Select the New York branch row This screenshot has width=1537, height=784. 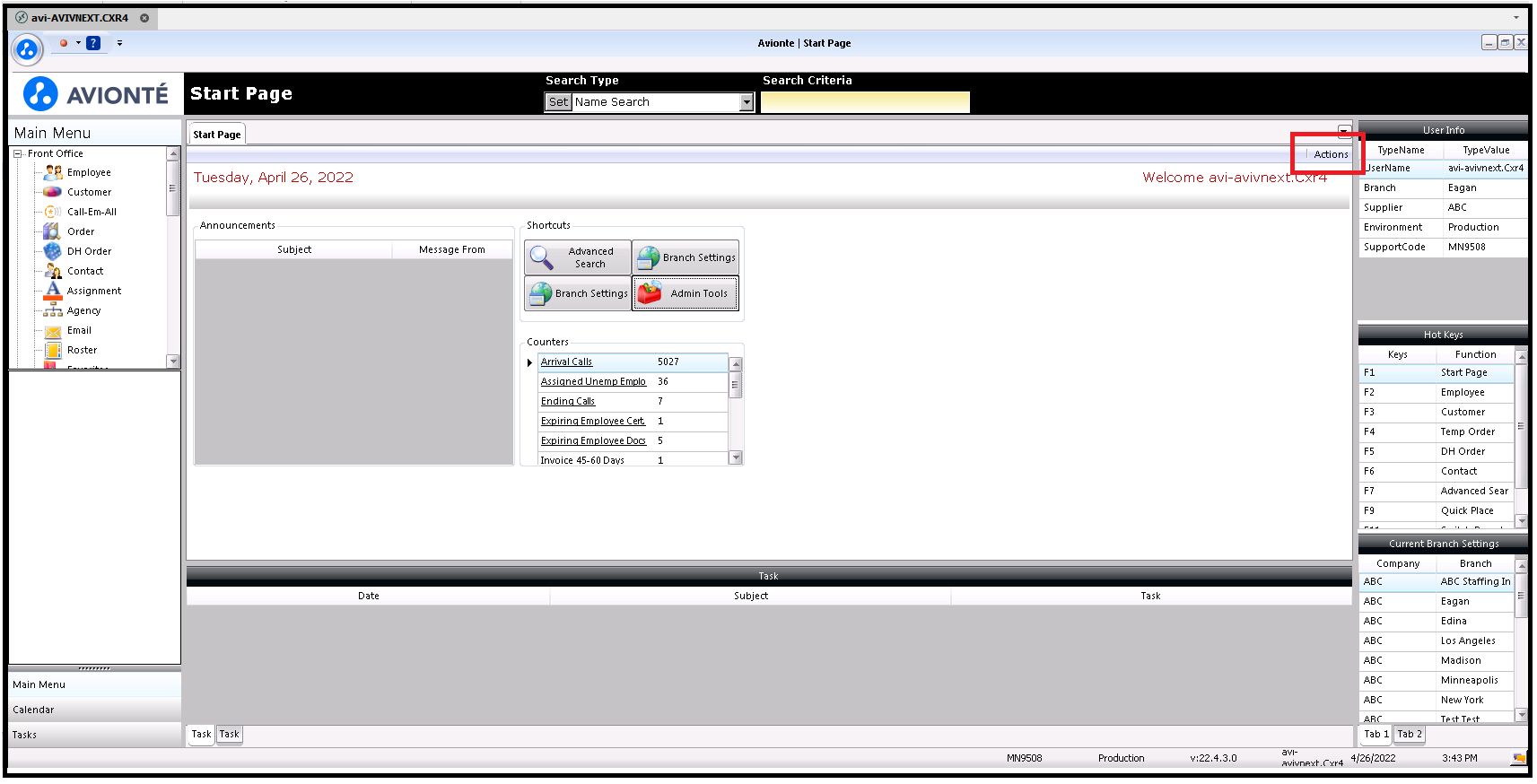click(x=1437, y=701)
